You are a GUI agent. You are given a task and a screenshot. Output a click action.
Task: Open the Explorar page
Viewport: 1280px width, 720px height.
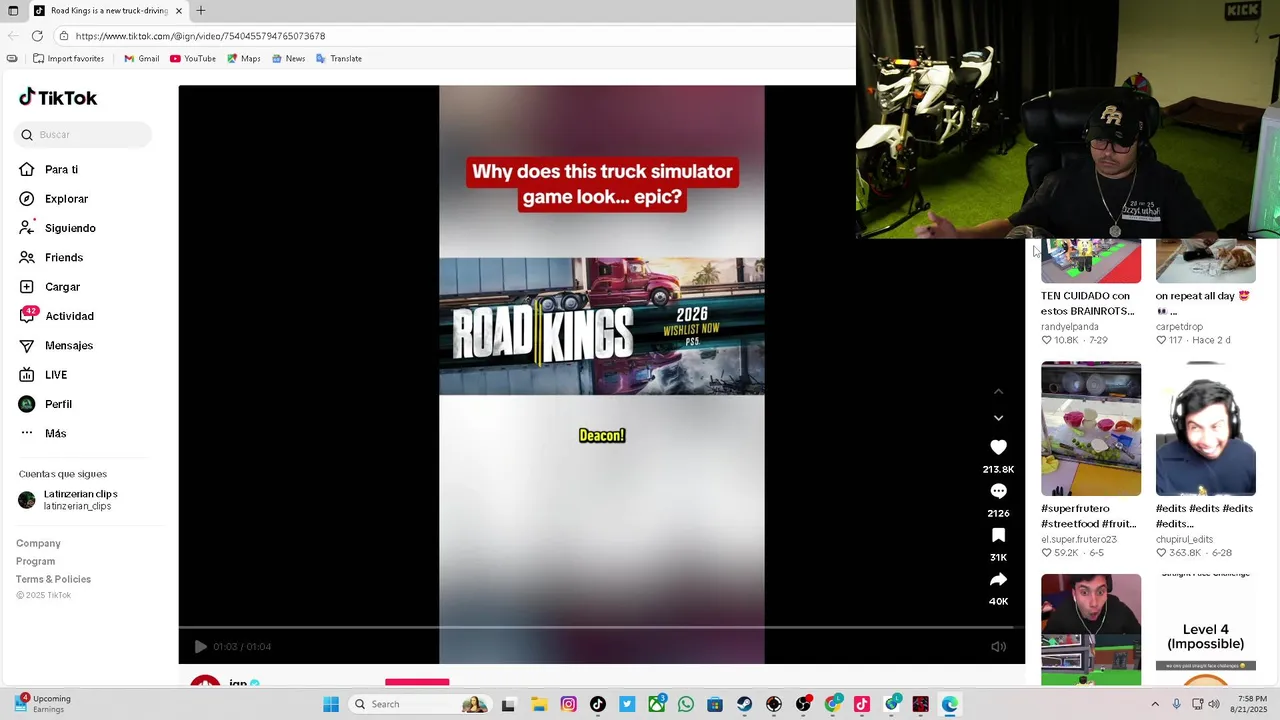click(x=66, y=199)
